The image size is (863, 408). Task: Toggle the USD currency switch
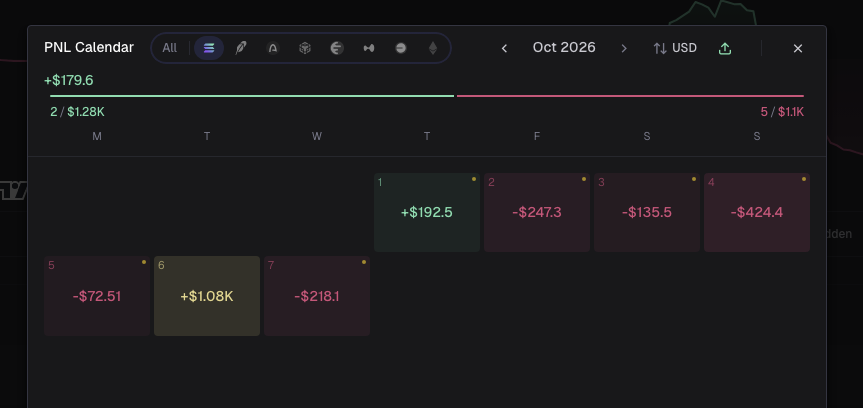tap(675, 48)
